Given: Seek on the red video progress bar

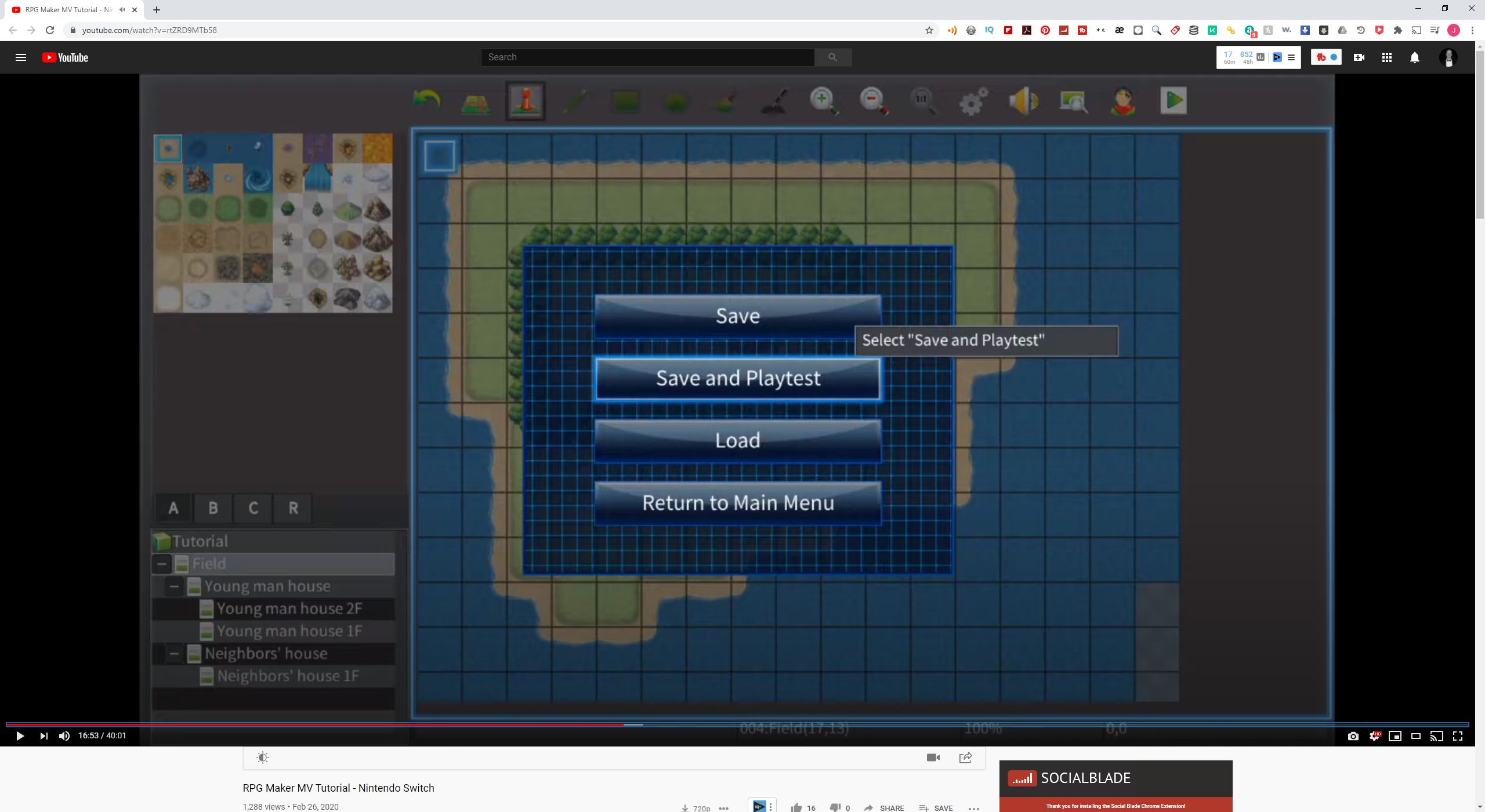Looking at the screenshot, I should pos(737,724).
